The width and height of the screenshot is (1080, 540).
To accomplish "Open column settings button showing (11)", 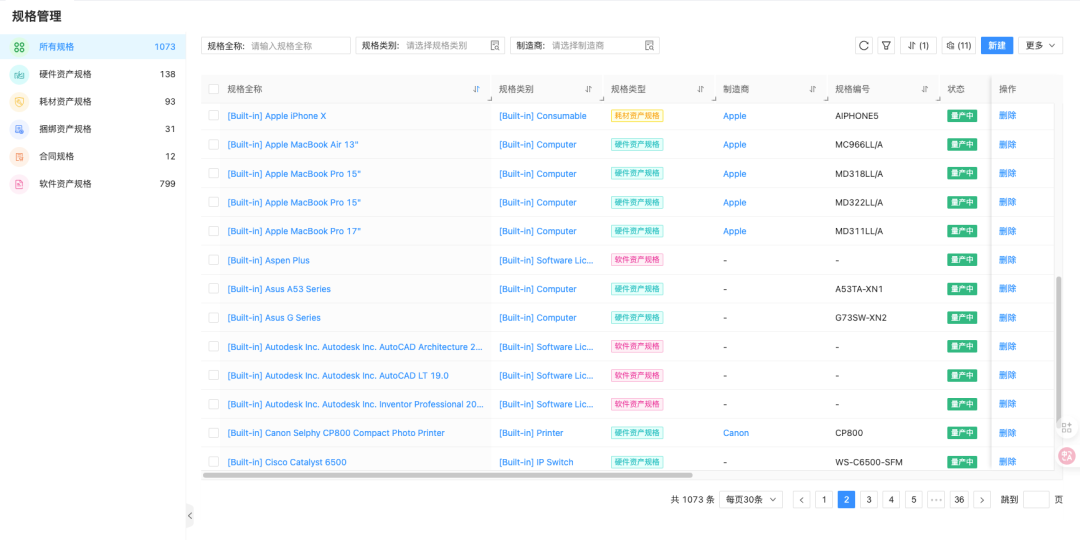I will coord(959,45).
